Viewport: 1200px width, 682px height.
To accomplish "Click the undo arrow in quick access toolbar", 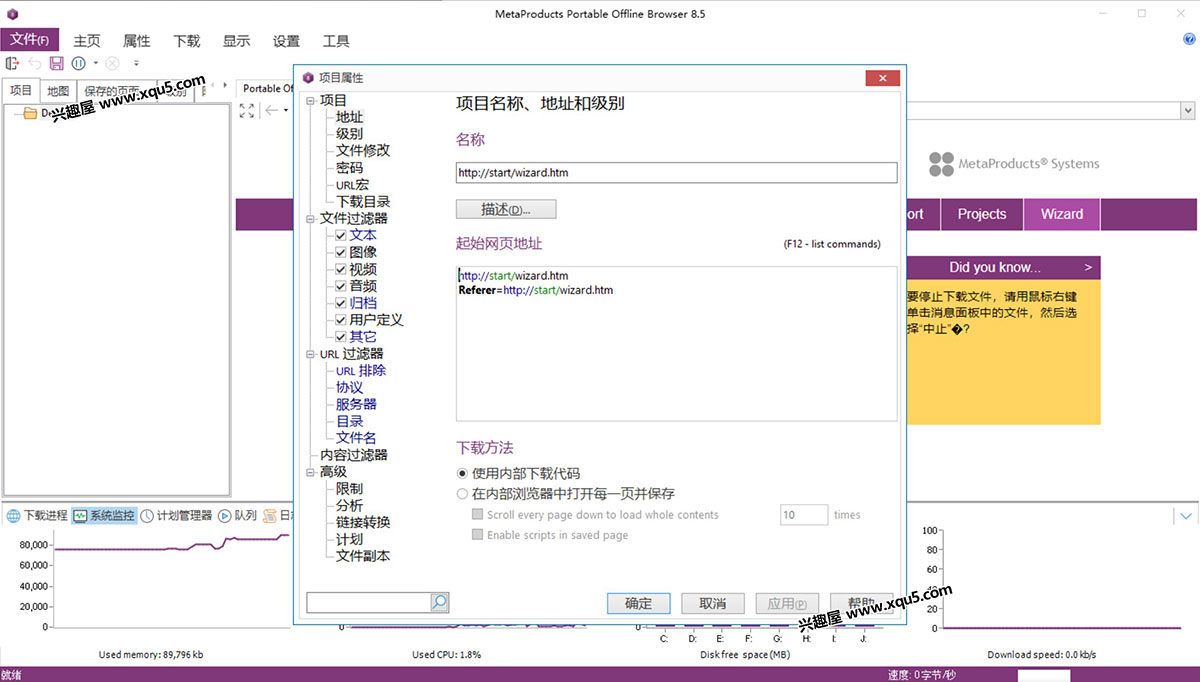I will (34, 63).
